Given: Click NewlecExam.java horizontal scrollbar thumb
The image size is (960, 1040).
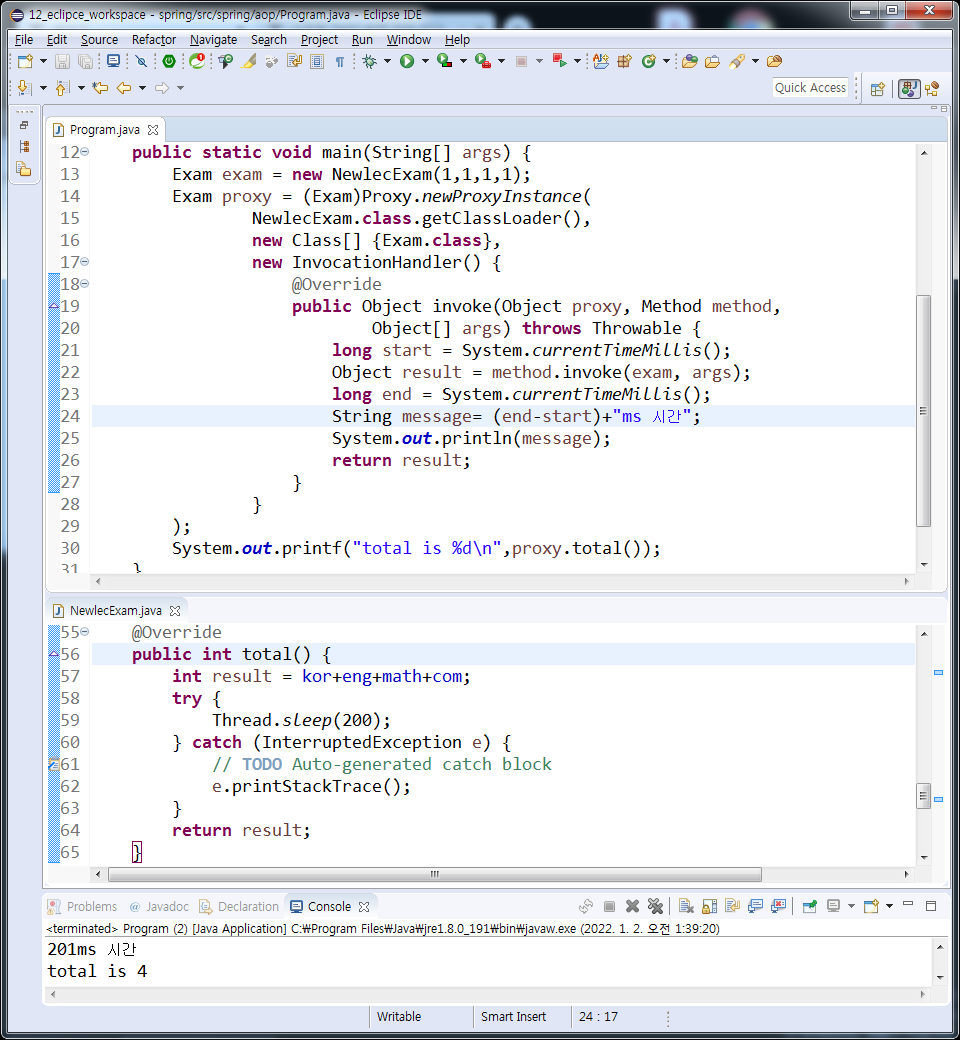Looking at the screenshot, I should click(435, 874).
